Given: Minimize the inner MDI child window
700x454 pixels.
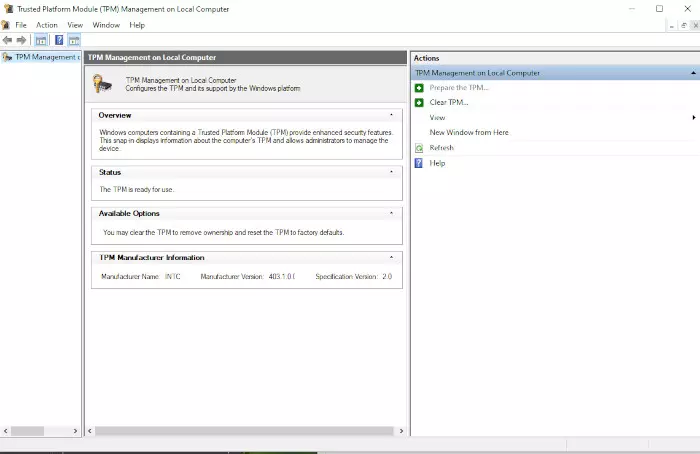Looking at the screenshot, I should click(x=671, y=26).
